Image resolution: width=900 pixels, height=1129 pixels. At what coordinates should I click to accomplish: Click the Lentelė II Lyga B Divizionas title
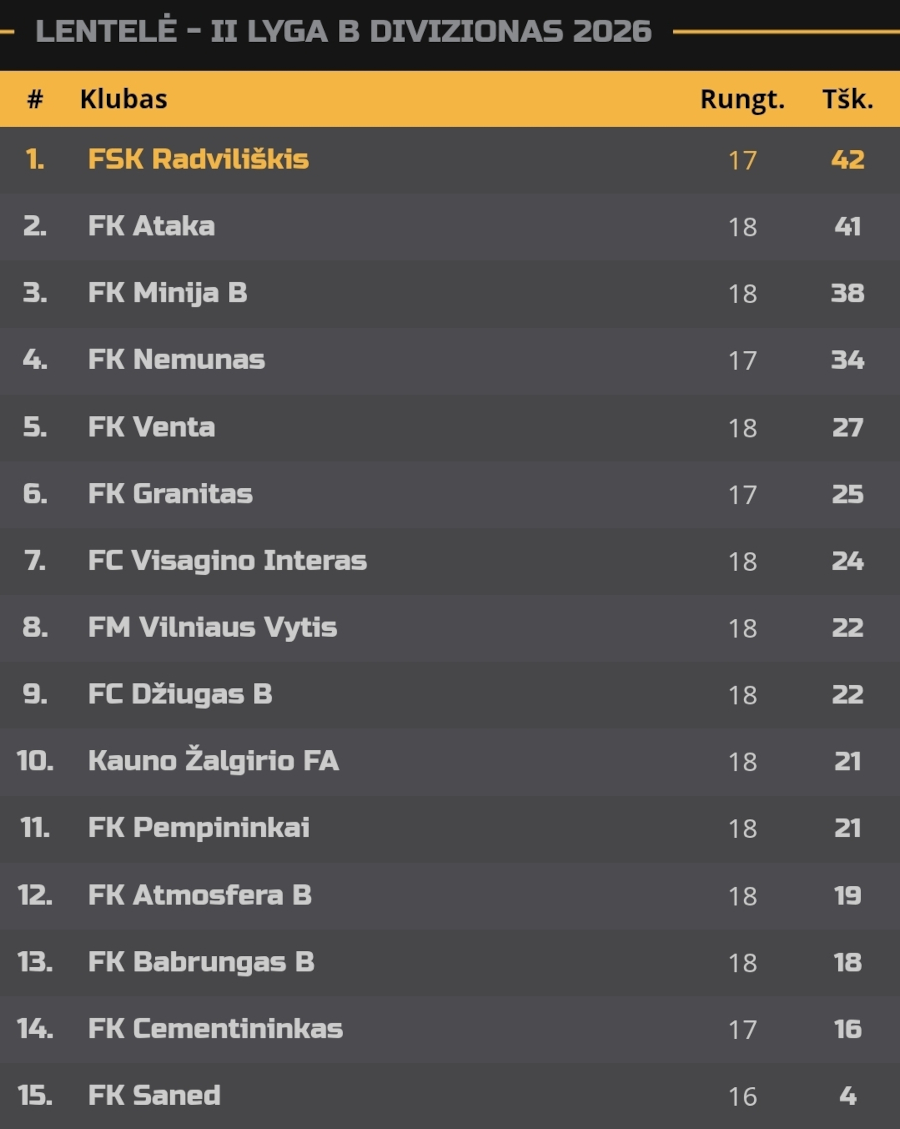click(x=343, y=31)
